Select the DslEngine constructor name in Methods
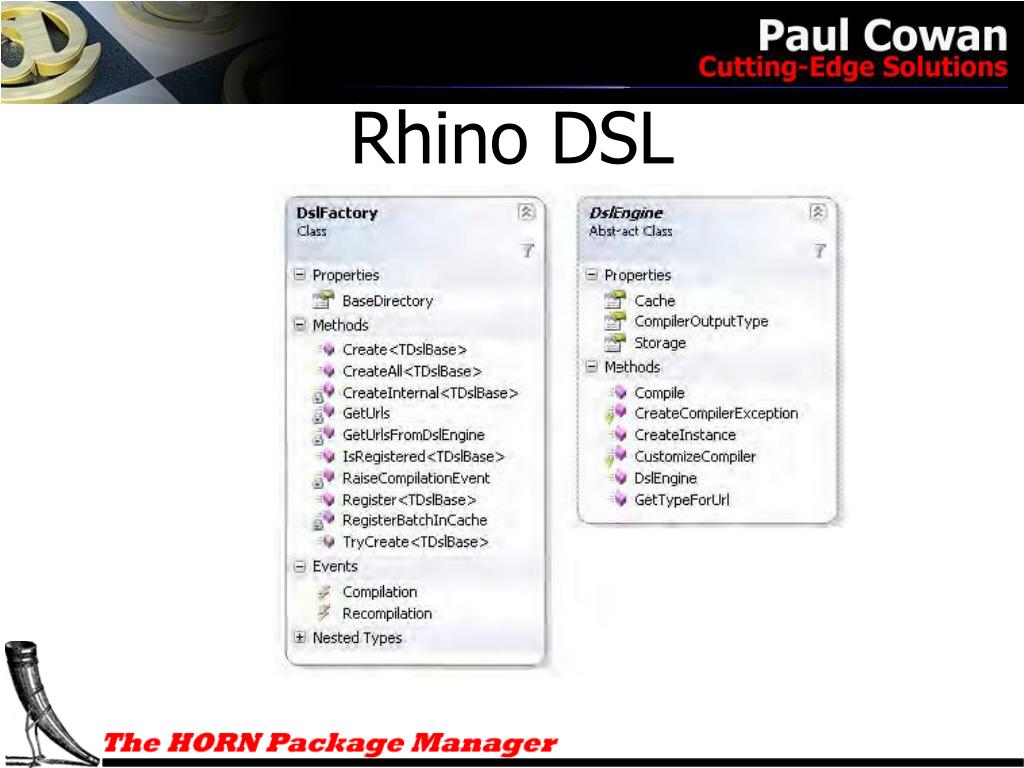This screenshot has height=768, width=1024. click(x=665, y=479)
